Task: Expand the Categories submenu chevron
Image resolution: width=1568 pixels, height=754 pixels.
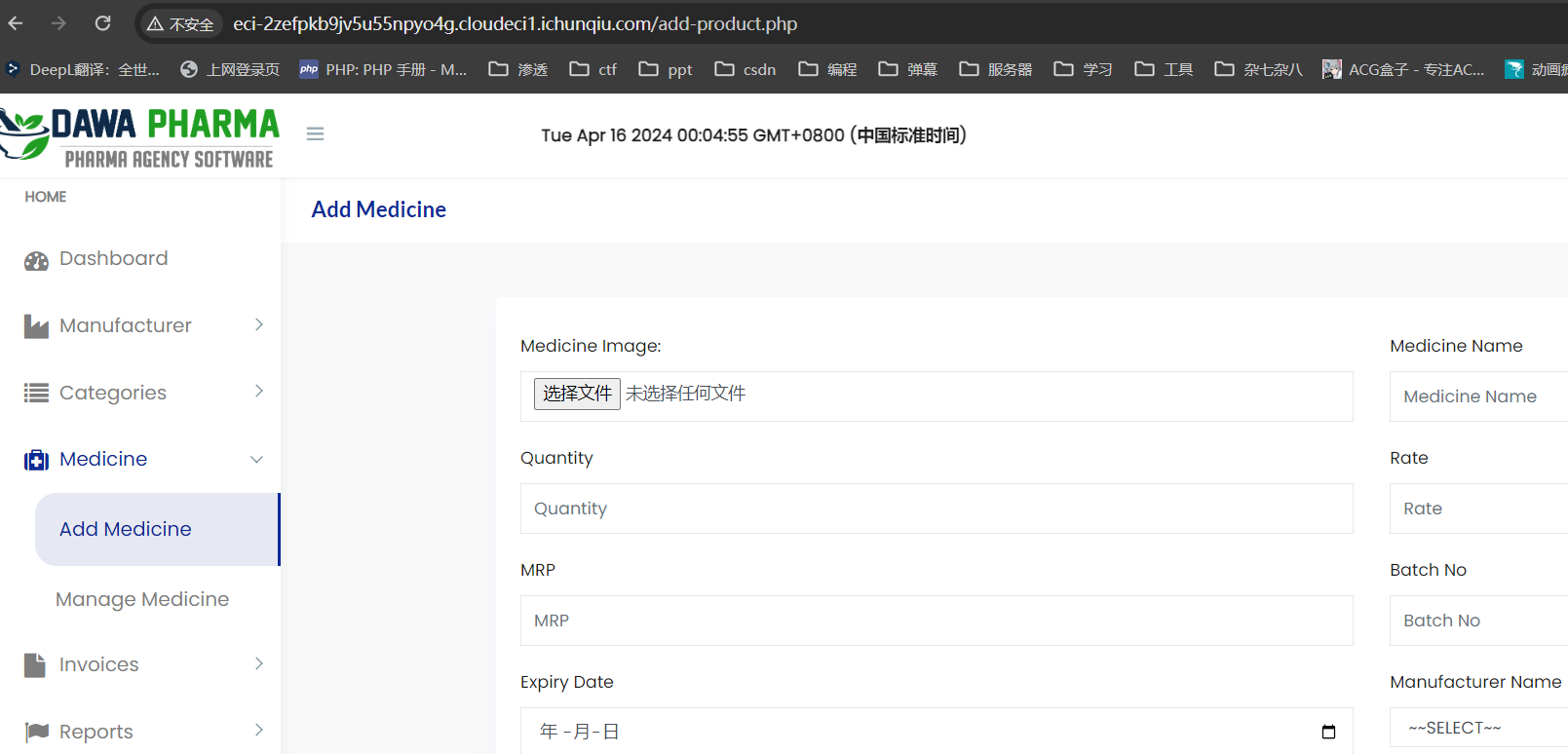Action: (x=259, y=392)
